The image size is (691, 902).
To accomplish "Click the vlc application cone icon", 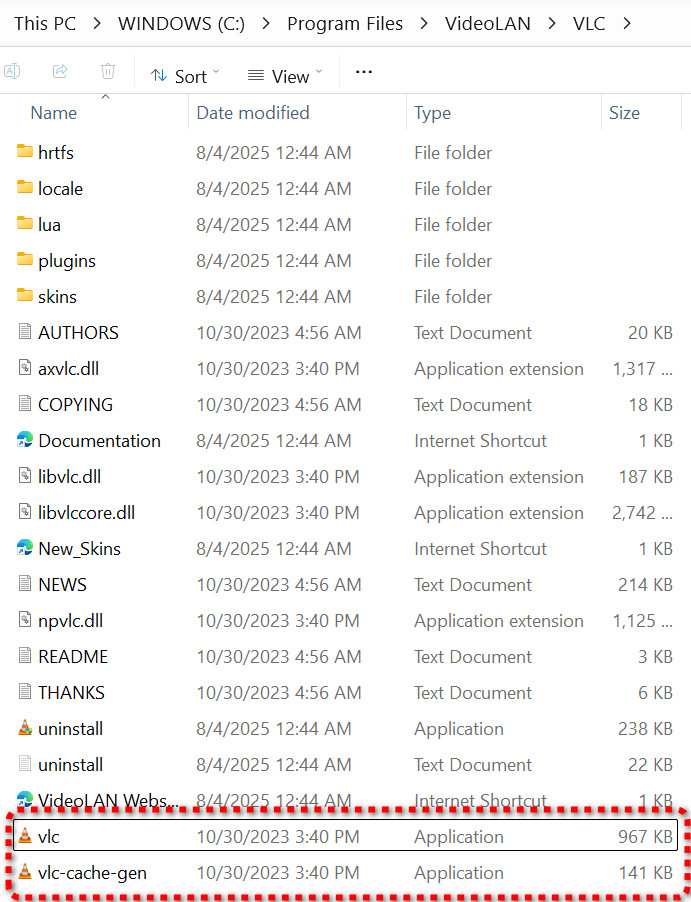I will point(25,836).
